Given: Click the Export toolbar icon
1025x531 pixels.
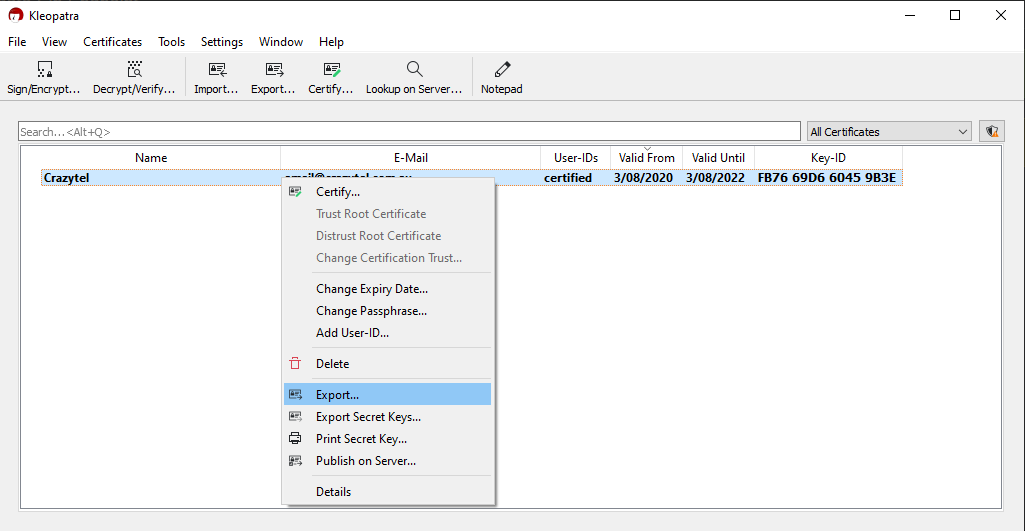Looking at the screenshot, I should tap(273, 70).
